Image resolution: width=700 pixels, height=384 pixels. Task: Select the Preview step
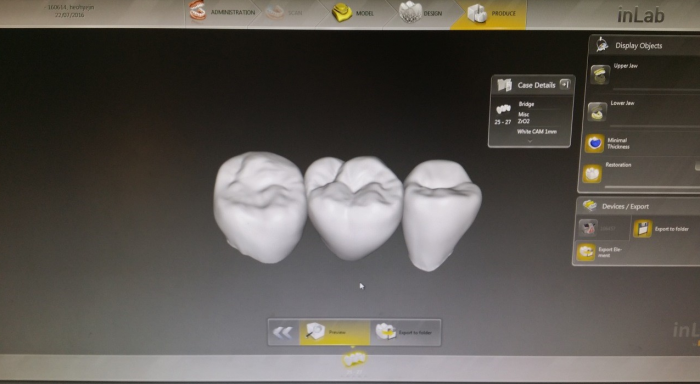click(334, 333)
